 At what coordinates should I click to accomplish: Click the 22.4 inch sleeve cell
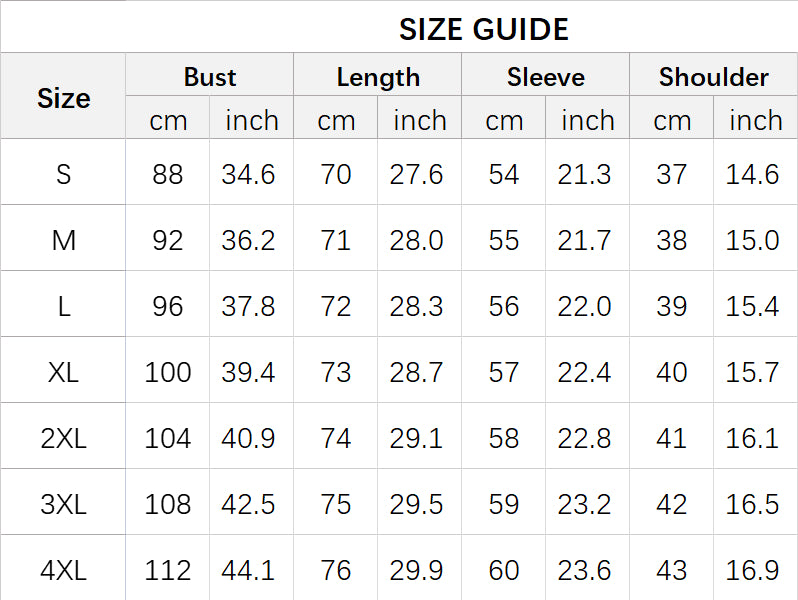tap(585, 372)
